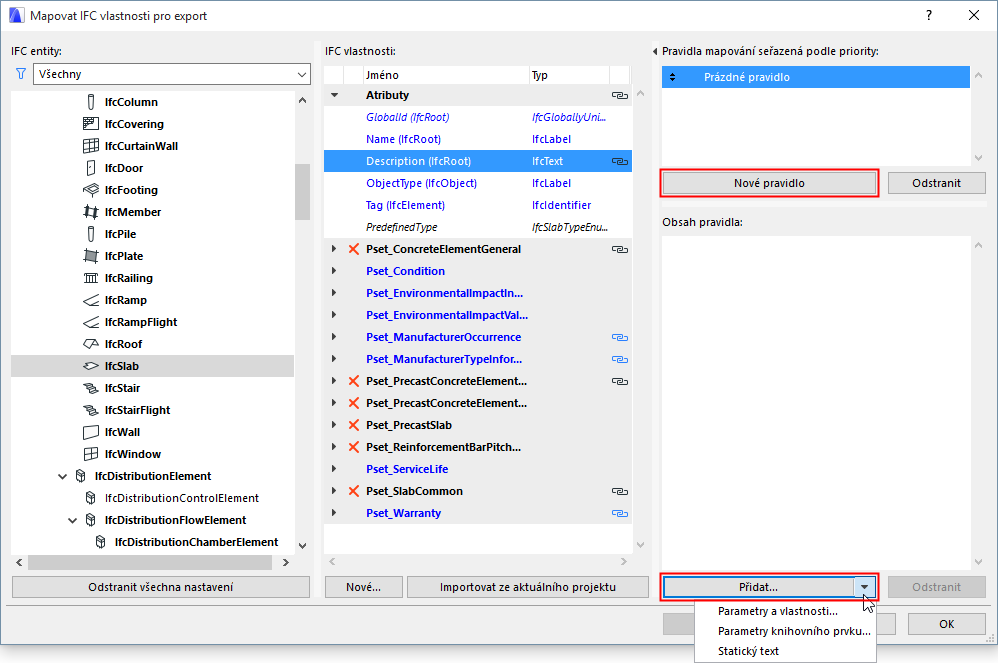Viewport: 998px width, 663px height.
Task: Select the IfcStairFlight entity icon
Action: click(x=91, y=410)
